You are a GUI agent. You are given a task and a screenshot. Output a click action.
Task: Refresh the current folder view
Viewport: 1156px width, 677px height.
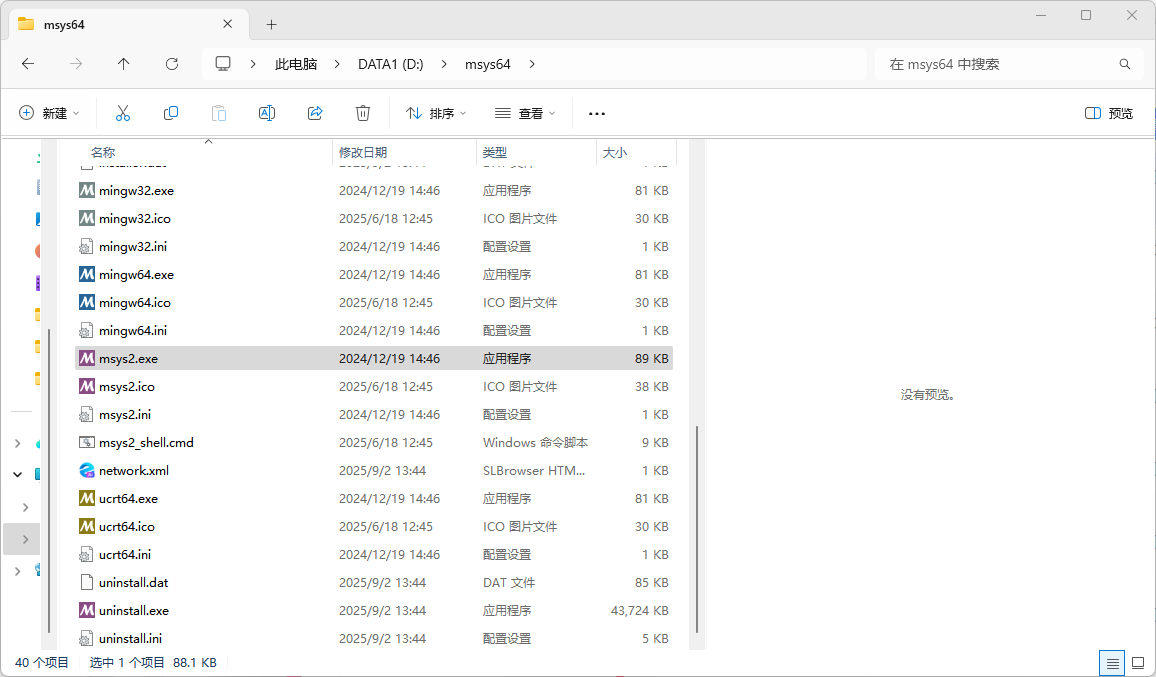[172, 64]
